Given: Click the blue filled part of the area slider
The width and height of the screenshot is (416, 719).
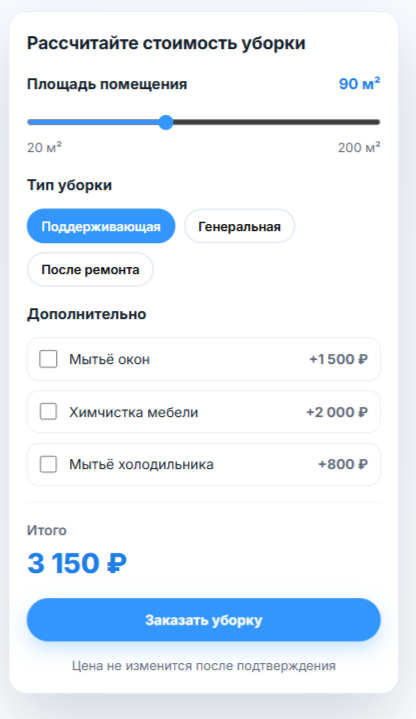Looking at the screenshot, I should click(x=93, y=122).
